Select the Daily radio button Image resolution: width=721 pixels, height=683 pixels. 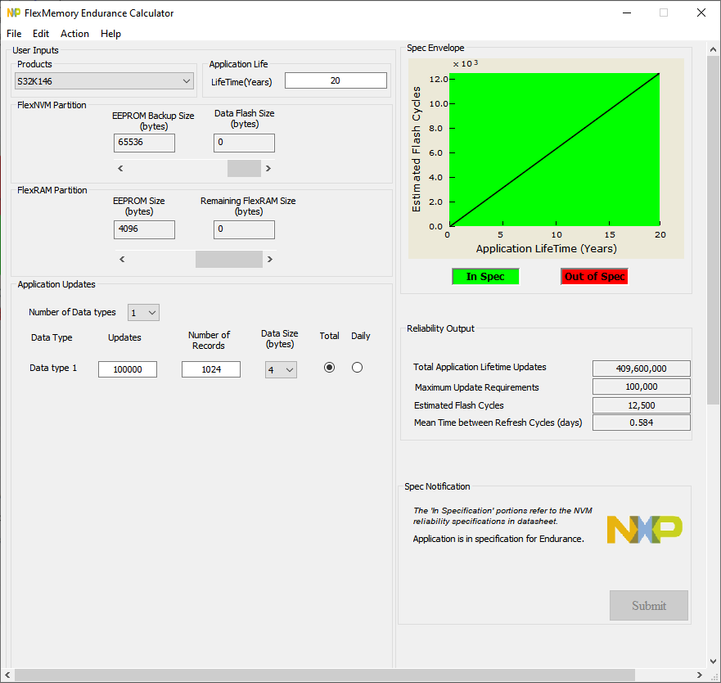[357, 367]
